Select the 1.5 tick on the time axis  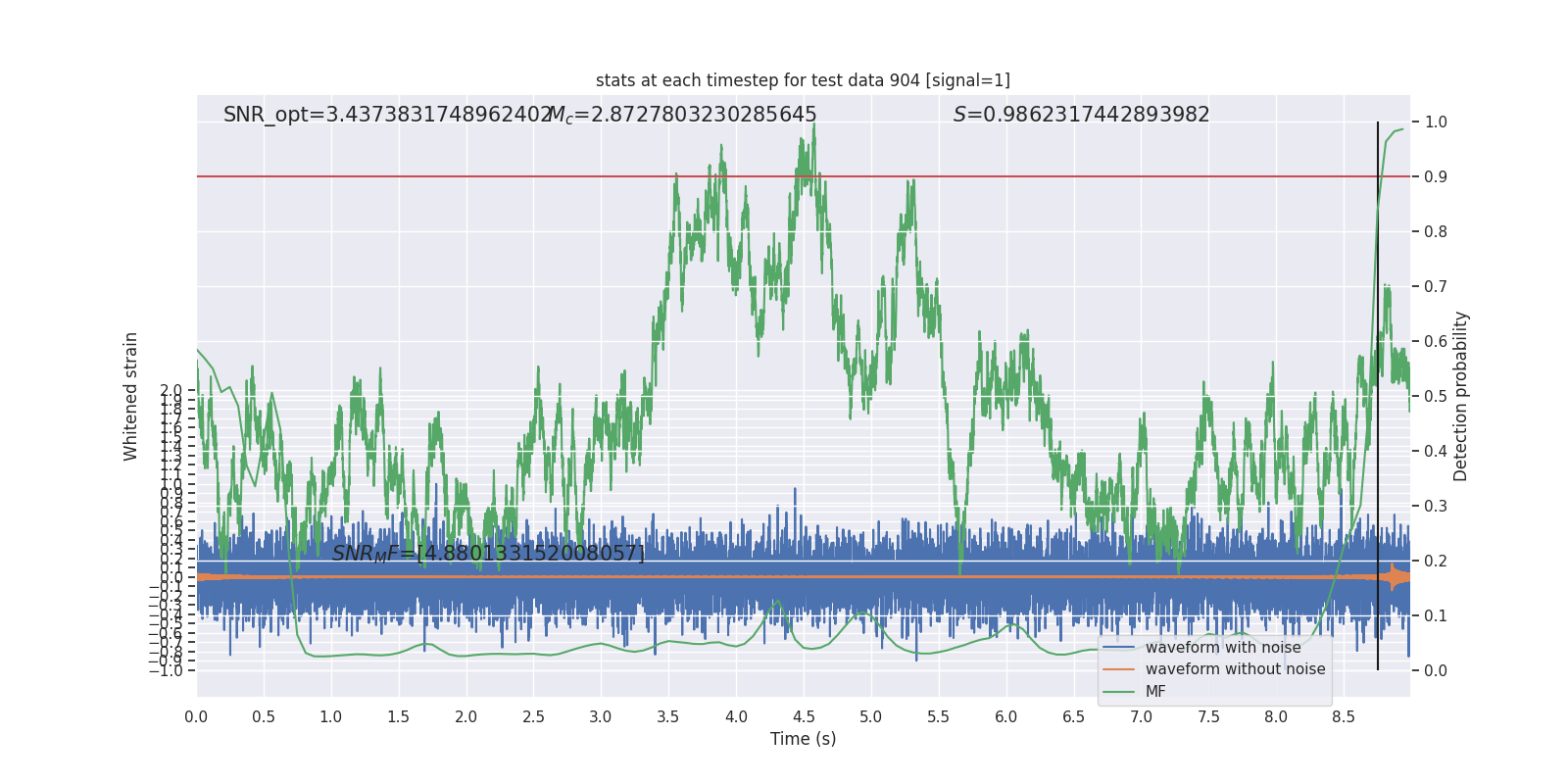(399, 717)
